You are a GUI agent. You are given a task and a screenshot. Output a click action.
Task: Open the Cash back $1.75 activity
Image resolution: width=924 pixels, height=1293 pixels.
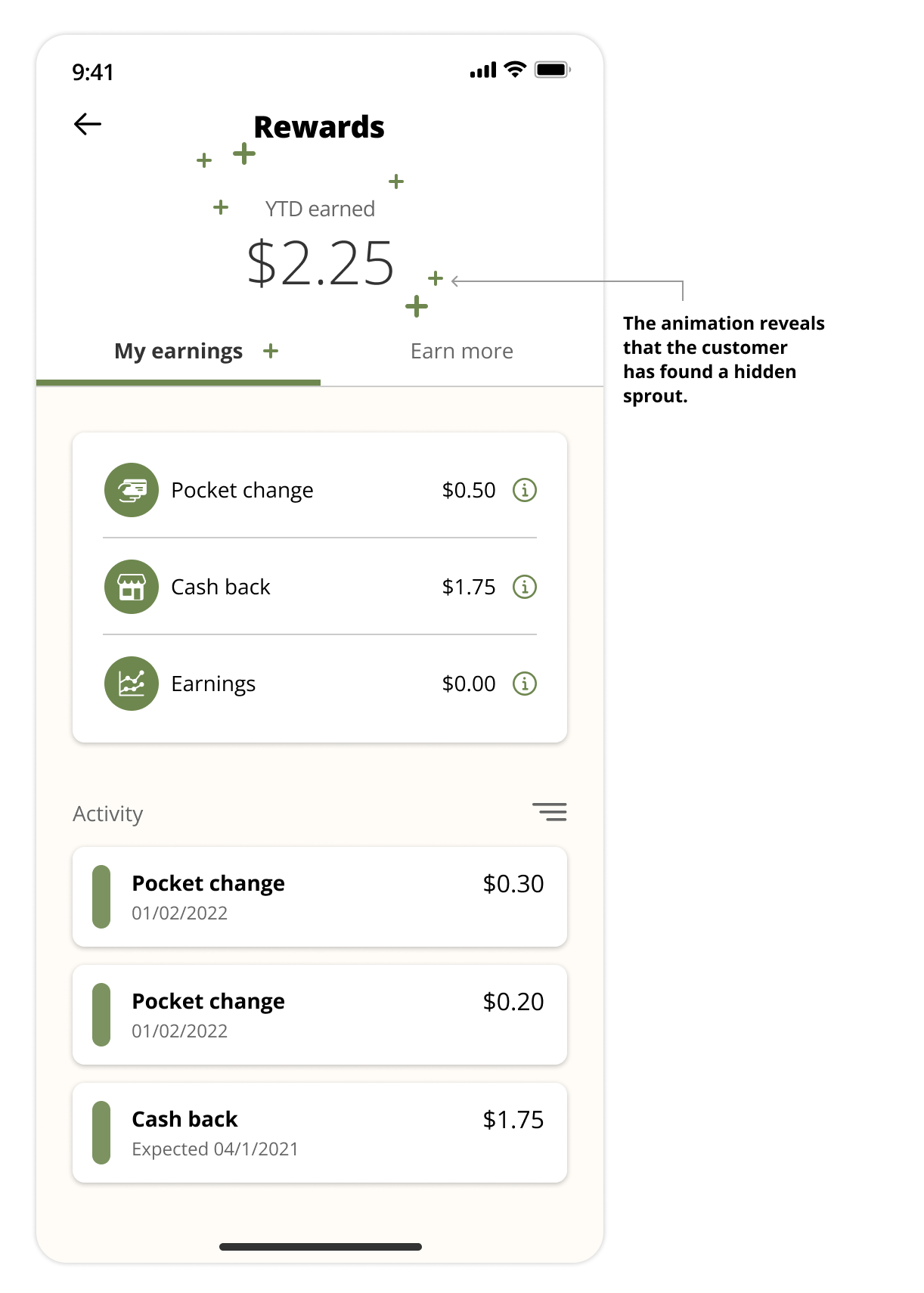320,1133
